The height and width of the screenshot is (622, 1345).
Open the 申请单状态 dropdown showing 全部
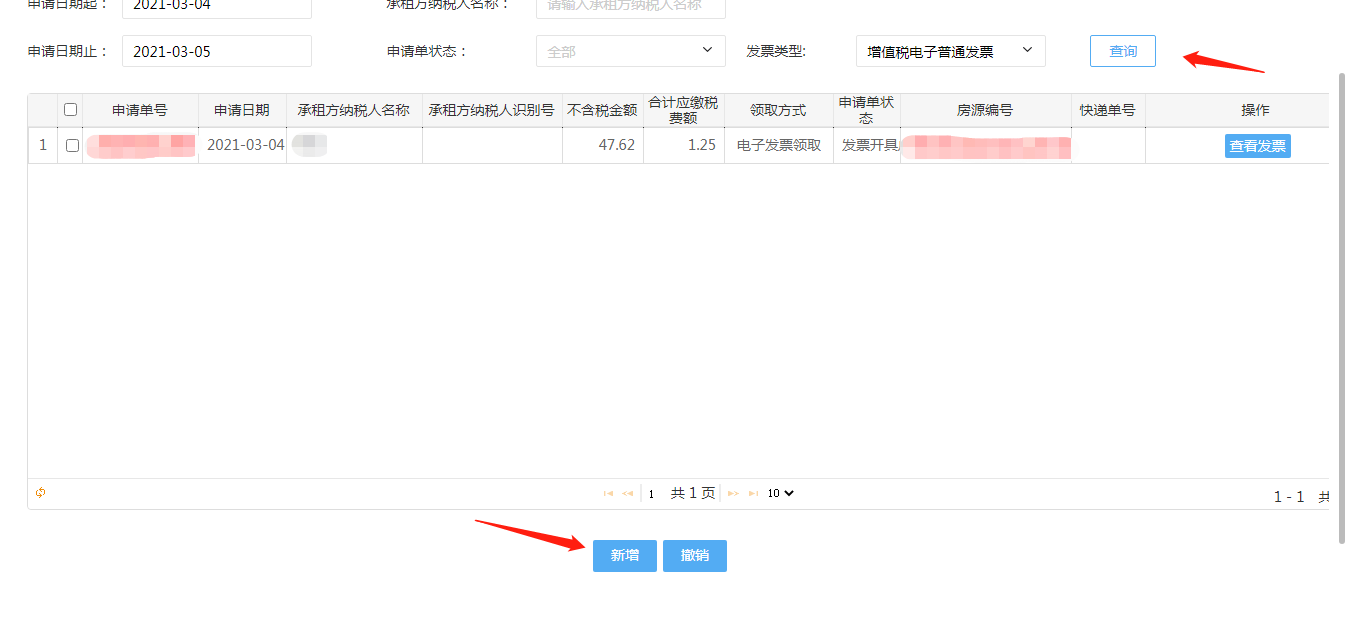click(x=630, y=50)
